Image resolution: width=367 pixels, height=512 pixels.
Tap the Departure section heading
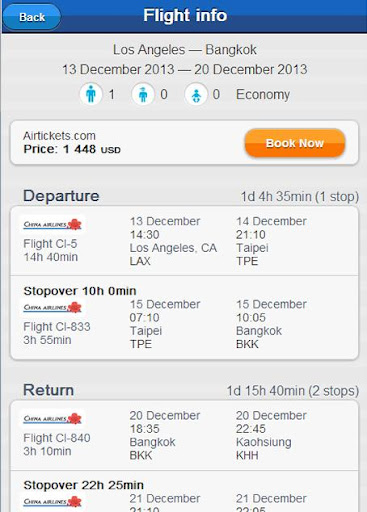coord(61,196)
